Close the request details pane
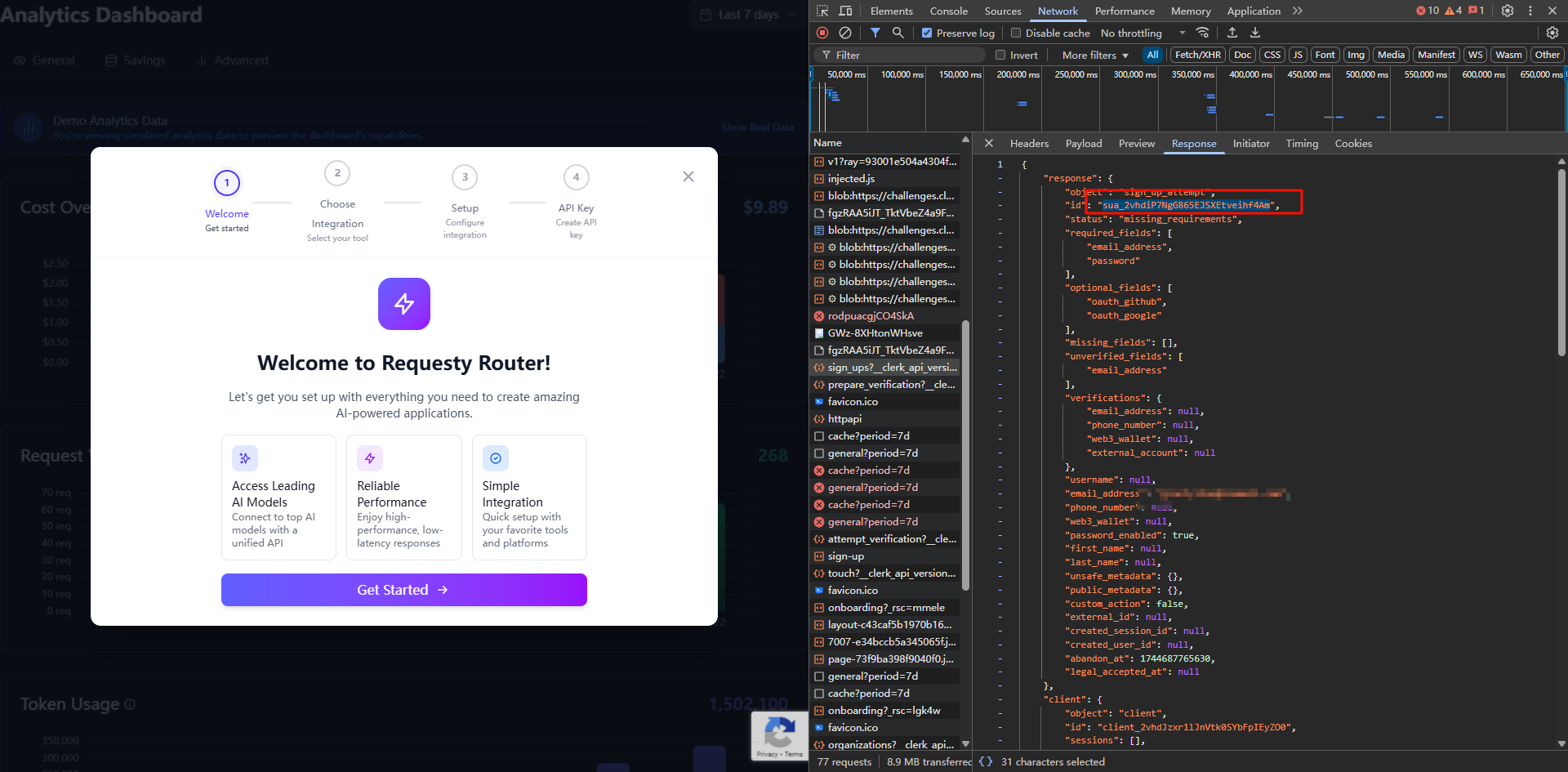Image resolution: width=1568 pixels, height=772 pixels. 989,143
